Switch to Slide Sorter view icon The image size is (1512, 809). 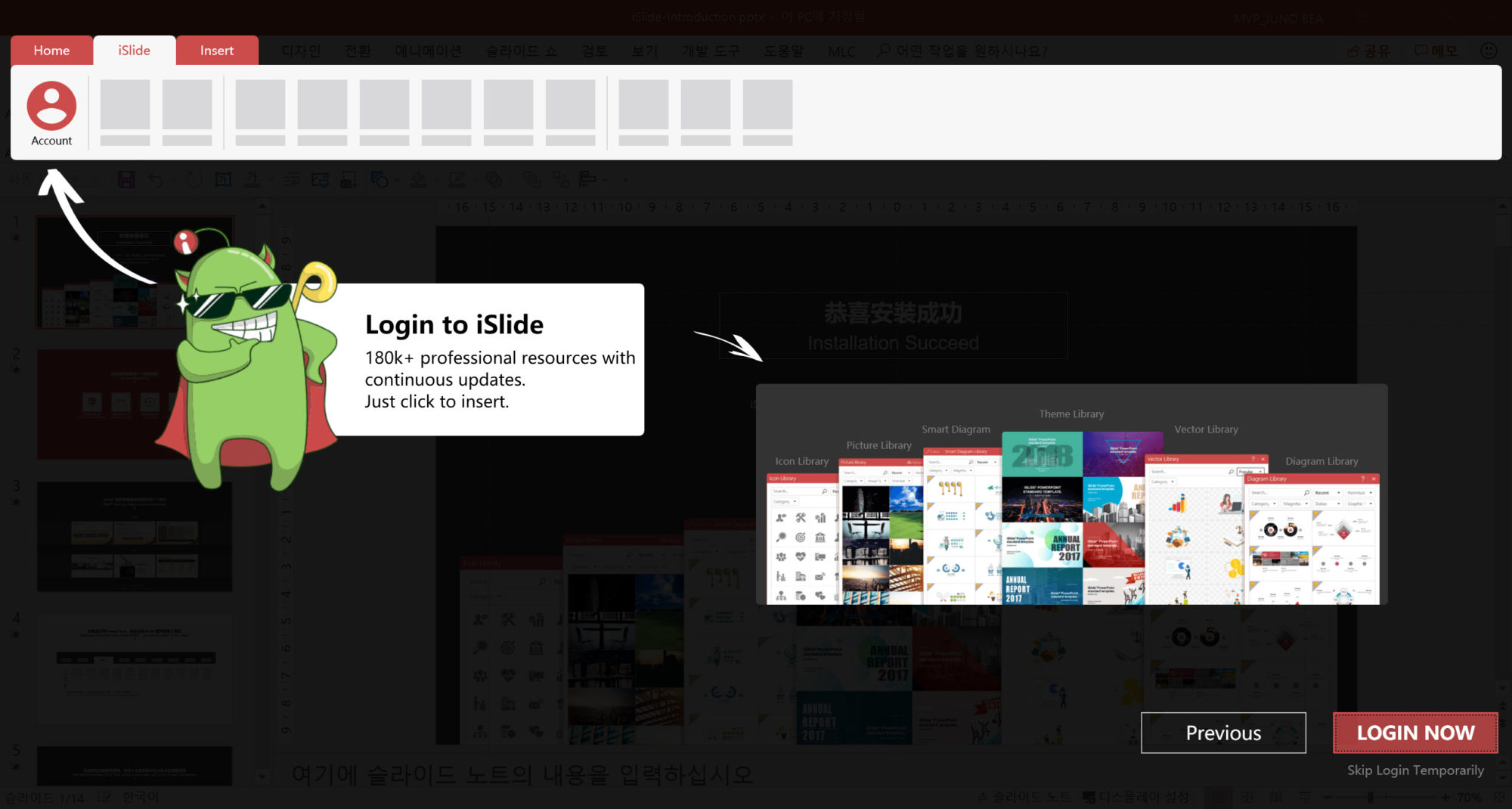[1247, 797]
